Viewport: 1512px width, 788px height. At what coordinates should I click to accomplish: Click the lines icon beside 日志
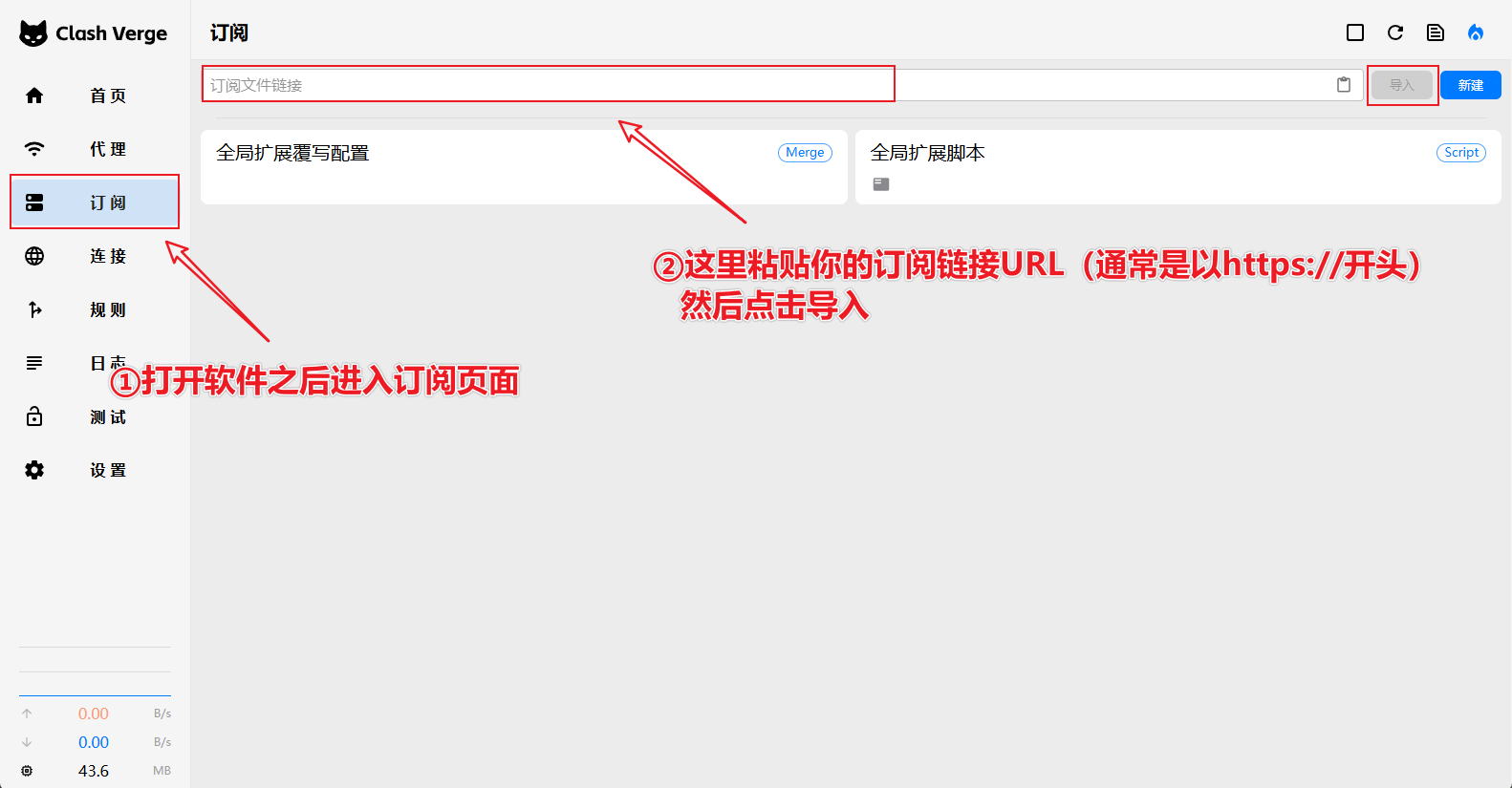pyautogui.click(x=34, y=363)
